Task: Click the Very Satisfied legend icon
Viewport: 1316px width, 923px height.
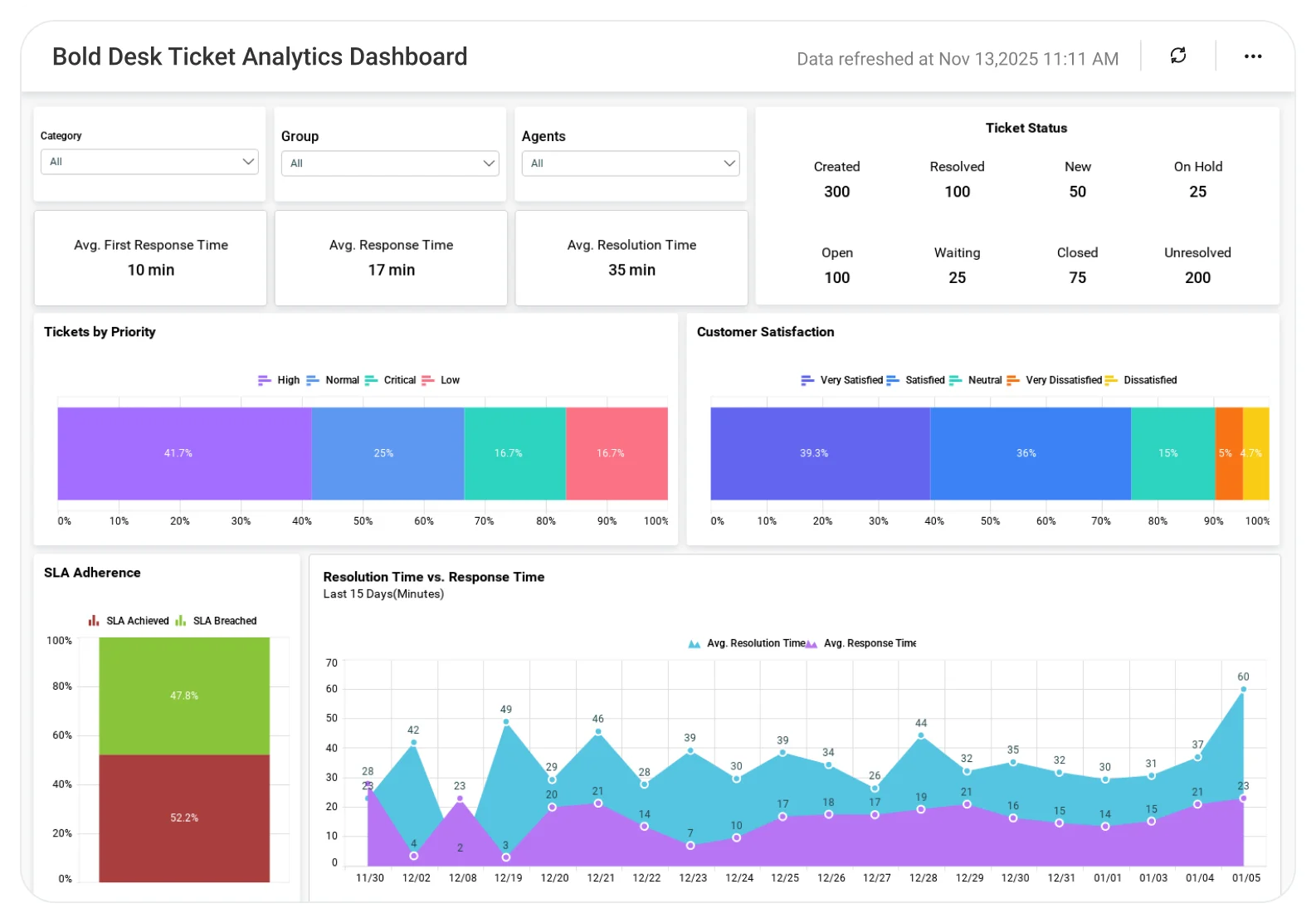Action: pos(807,380)
